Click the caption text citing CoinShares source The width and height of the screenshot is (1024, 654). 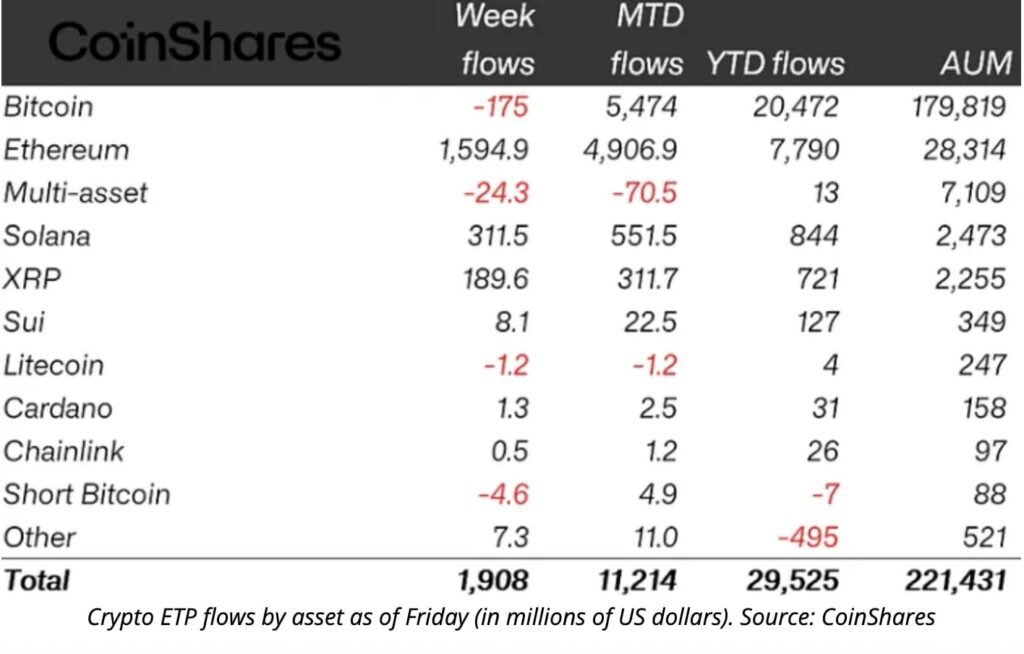point(512,618)
